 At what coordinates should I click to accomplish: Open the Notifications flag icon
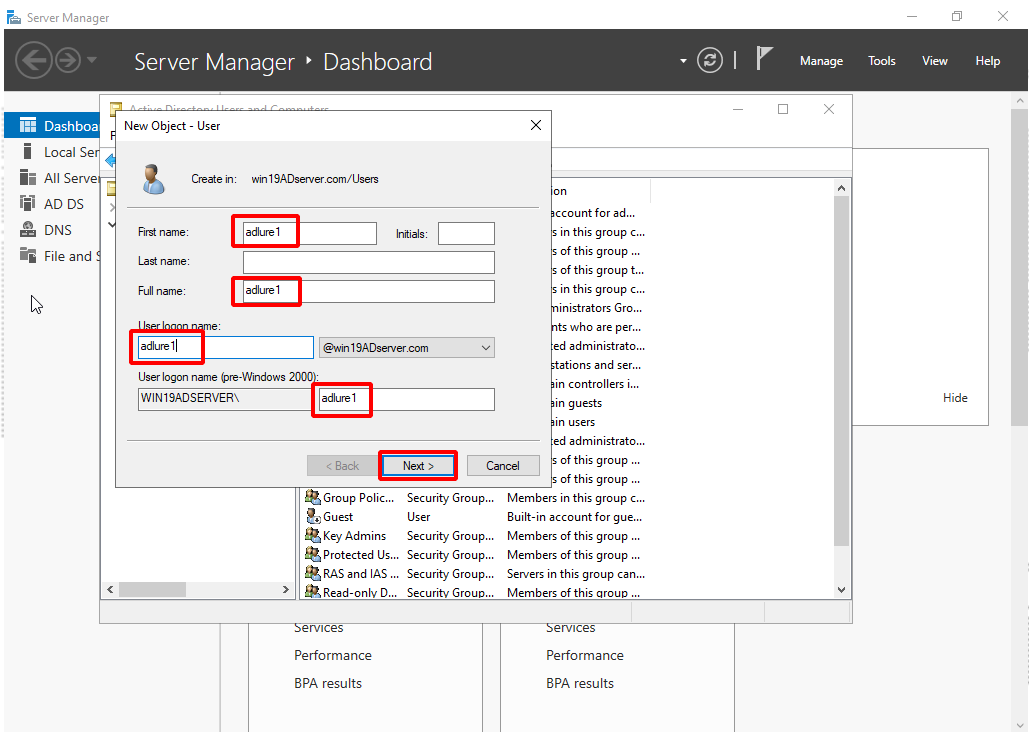coord(764,60)
